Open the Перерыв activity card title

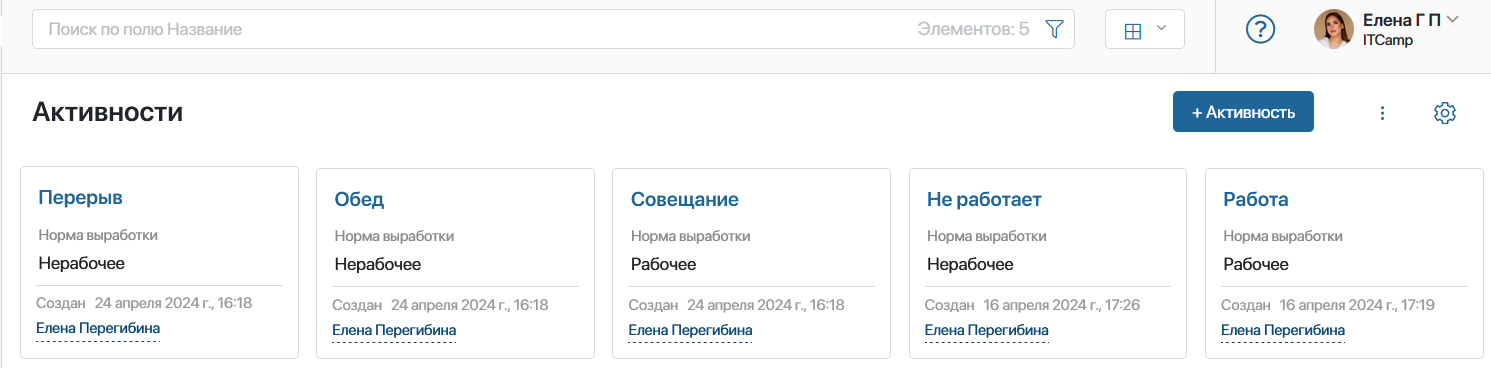pos(80,198)
